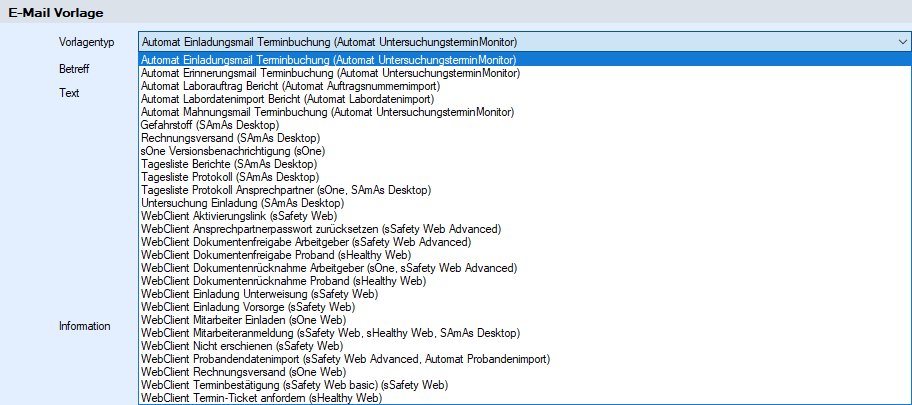Pick Tagesliste Berichte option
912x405 pixels.
coord(525,164)
